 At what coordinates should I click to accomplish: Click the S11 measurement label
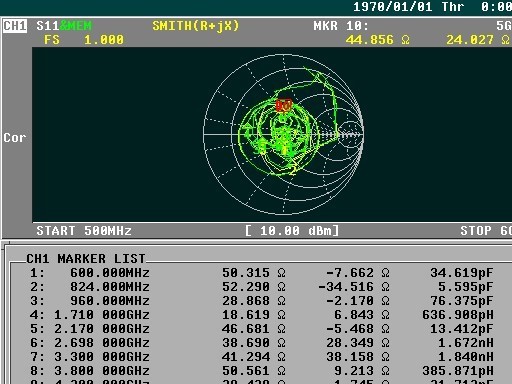pyautogui.click(x=48, y=26)
